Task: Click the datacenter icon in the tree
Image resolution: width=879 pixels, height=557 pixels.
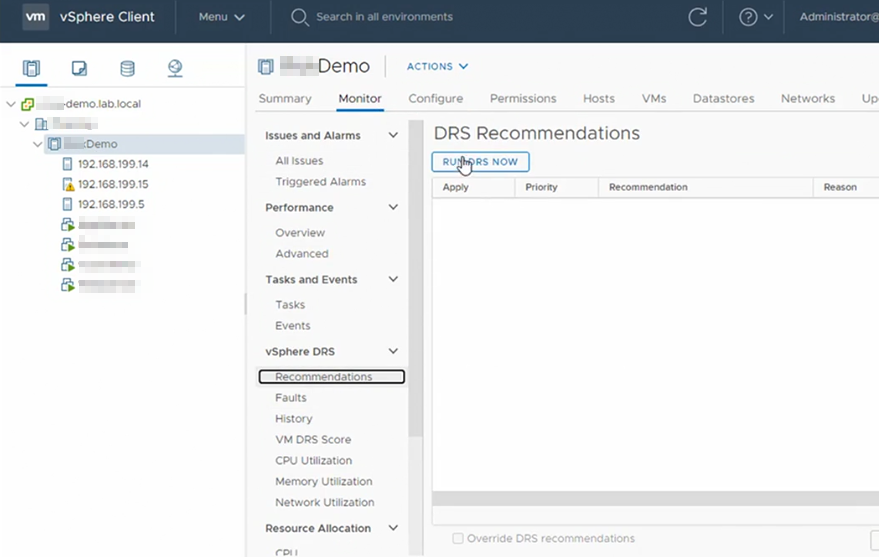Action: (41, 124)
